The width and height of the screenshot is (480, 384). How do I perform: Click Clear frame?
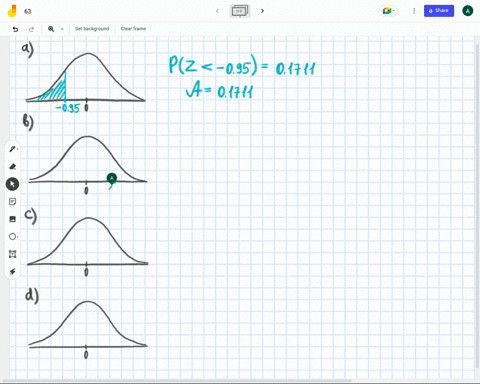133,29
